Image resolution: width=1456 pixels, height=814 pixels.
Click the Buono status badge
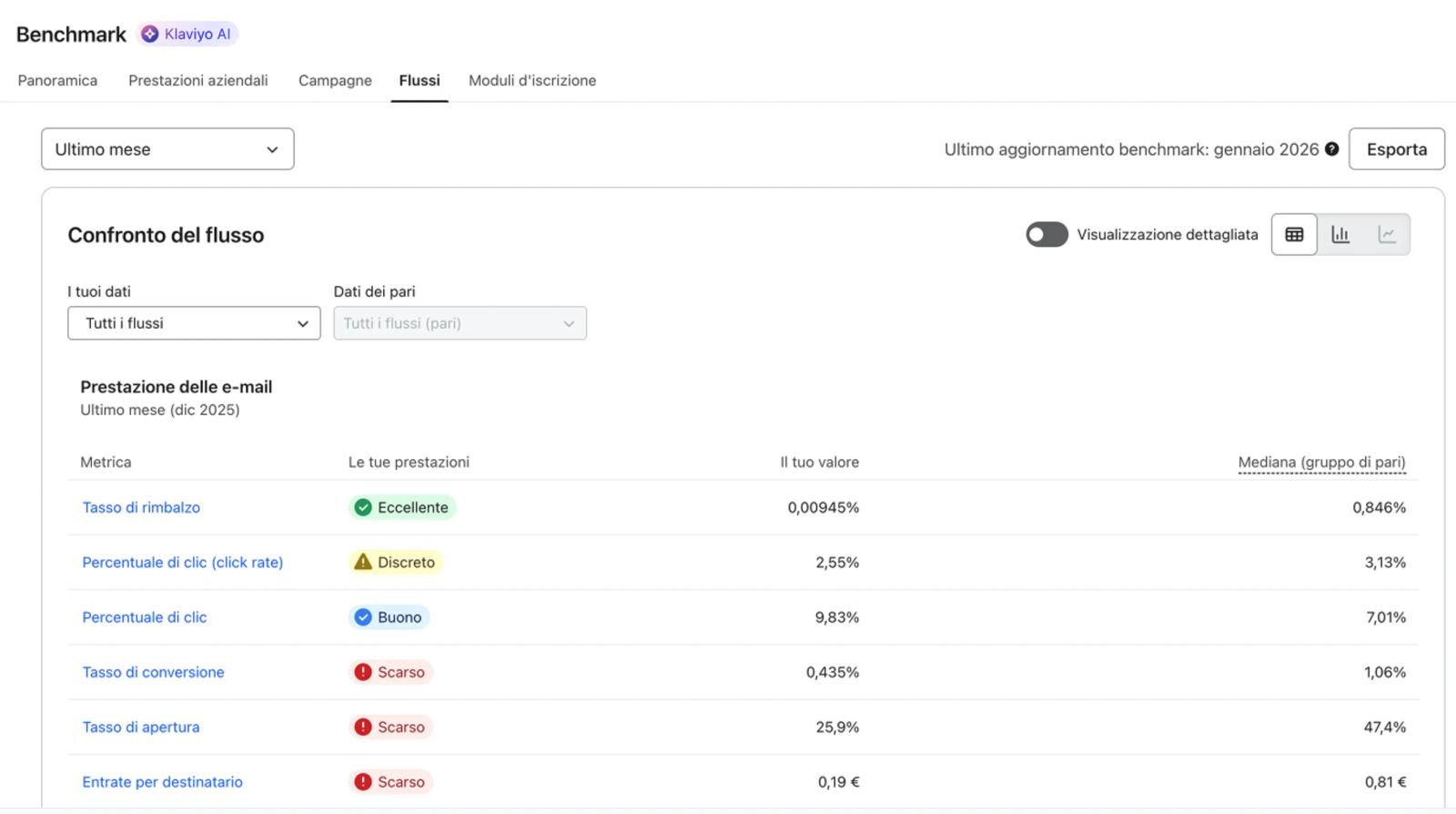(x=389, y=617)
